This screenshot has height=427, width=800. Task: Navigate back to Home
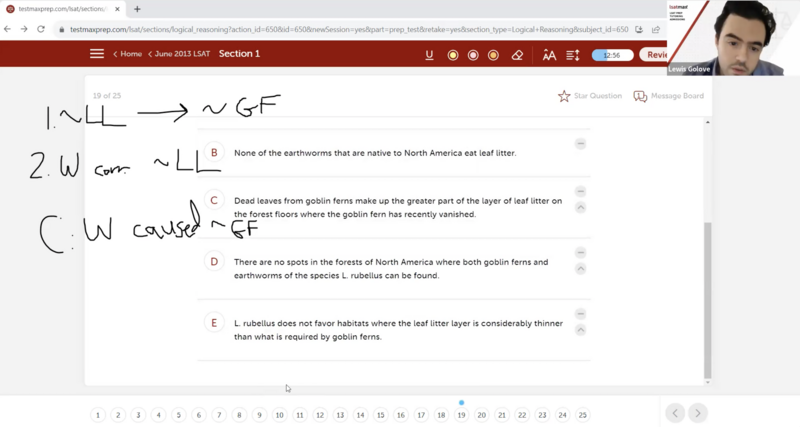[x=128, y=54]
